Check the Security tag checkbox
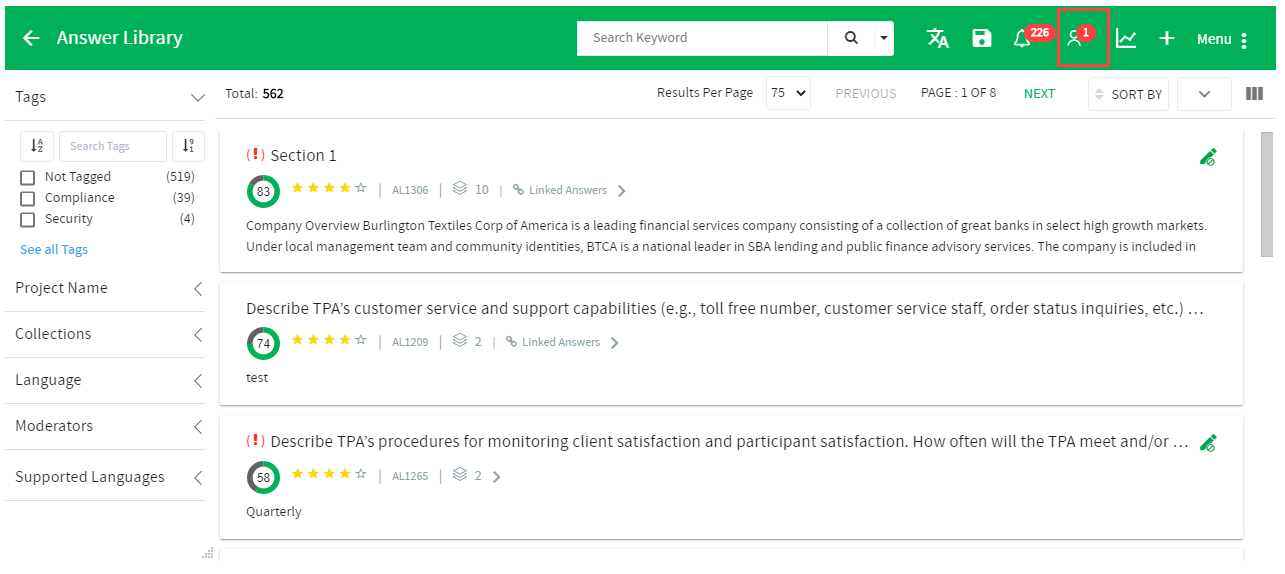 [x=28, y=219]
